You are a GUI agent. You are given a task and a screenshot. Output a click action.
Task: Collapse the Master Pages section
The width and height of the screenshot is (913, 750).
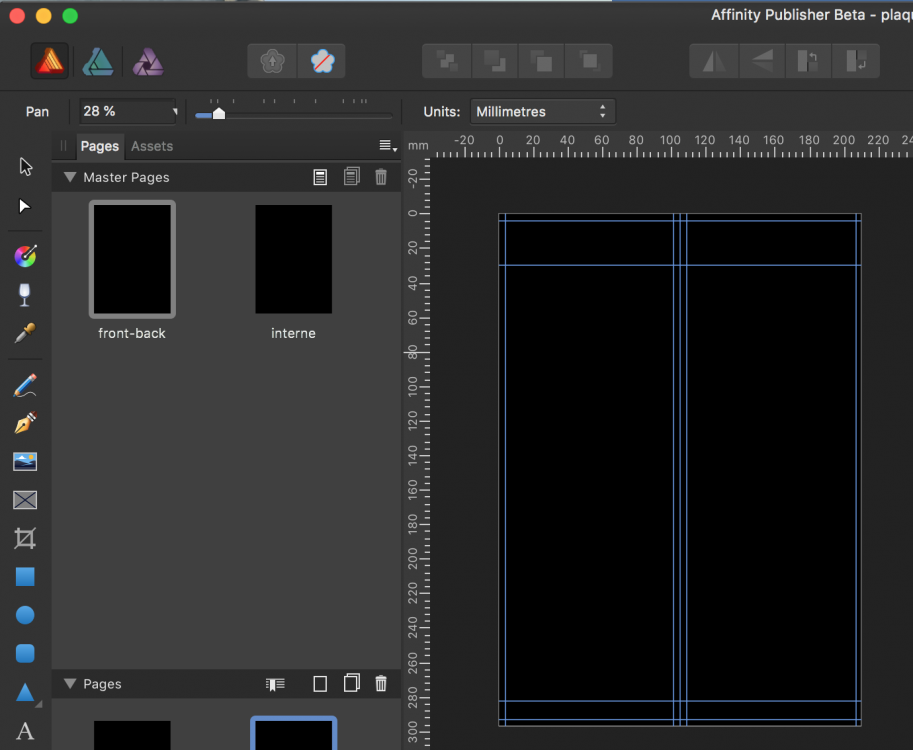point(70,177)
